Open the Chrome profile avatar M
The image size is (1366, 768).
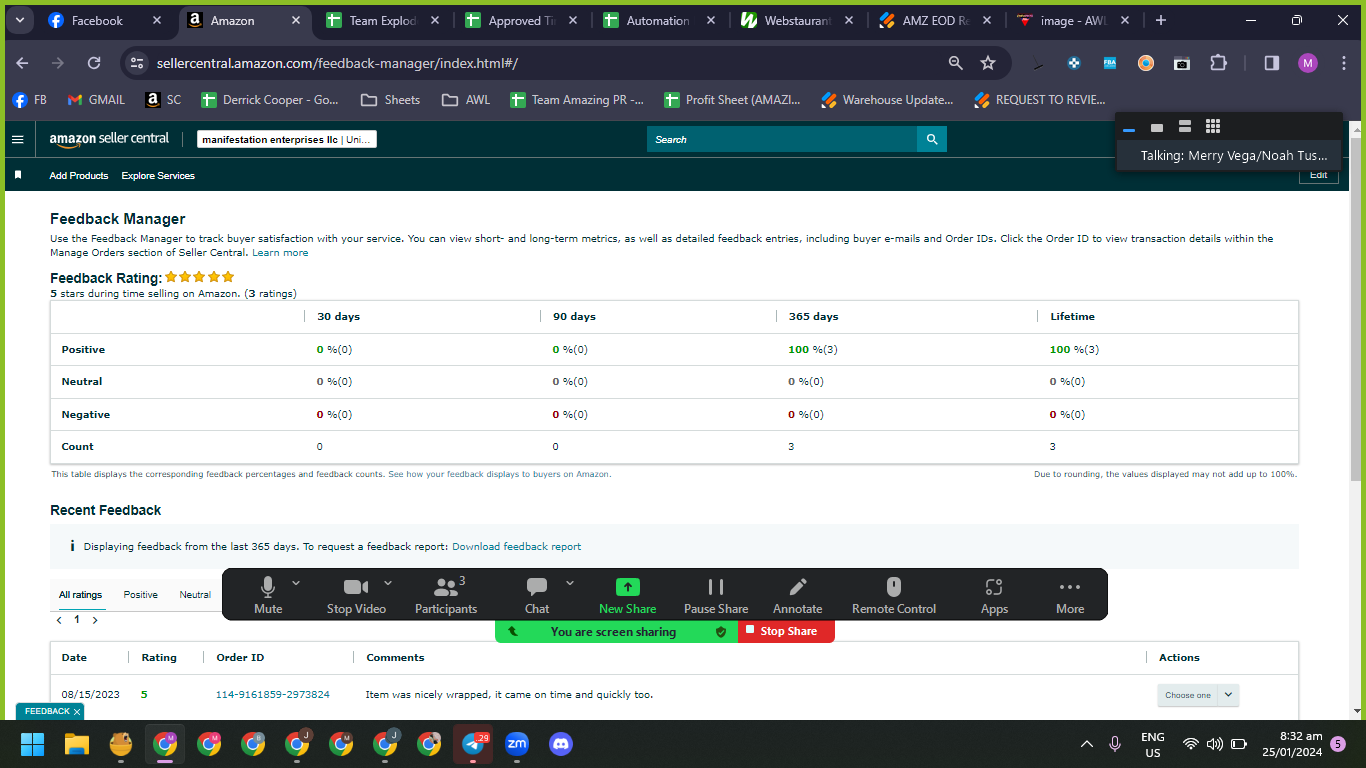point(1308,63)
